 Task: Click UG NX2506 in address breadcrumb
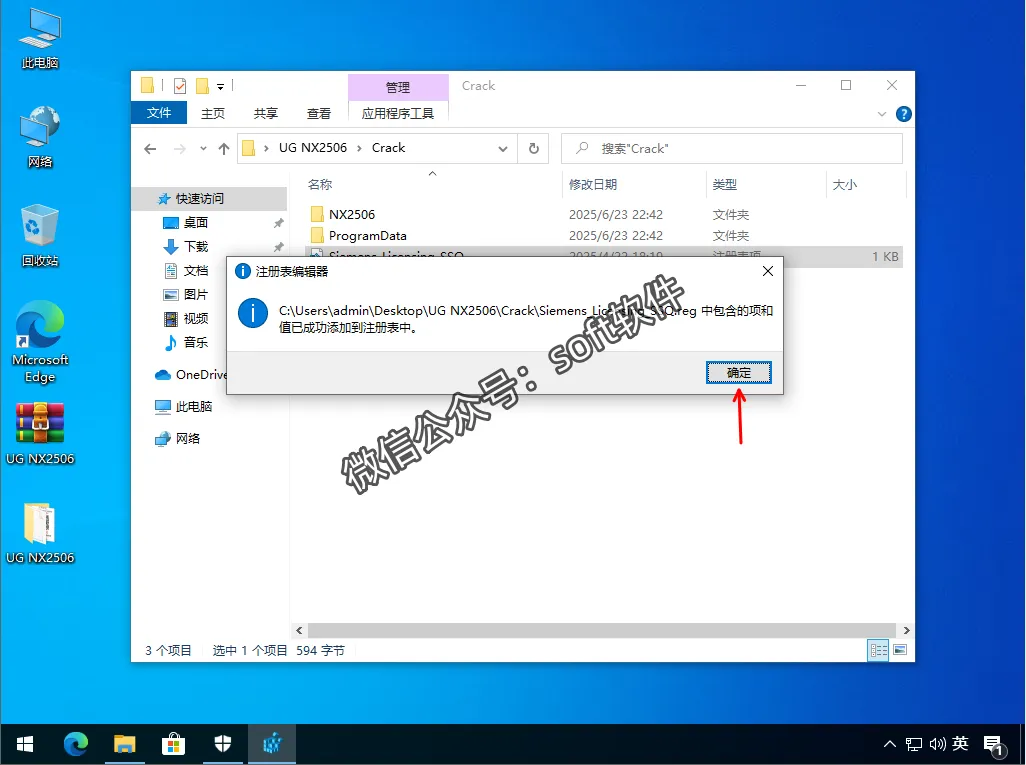pos(313,148)
